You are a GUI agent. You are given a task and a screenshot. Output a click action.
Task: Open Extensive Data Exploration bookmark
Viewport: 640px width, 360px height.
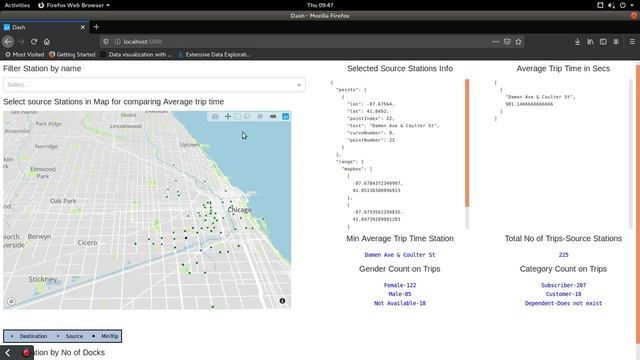click(214, 54)
